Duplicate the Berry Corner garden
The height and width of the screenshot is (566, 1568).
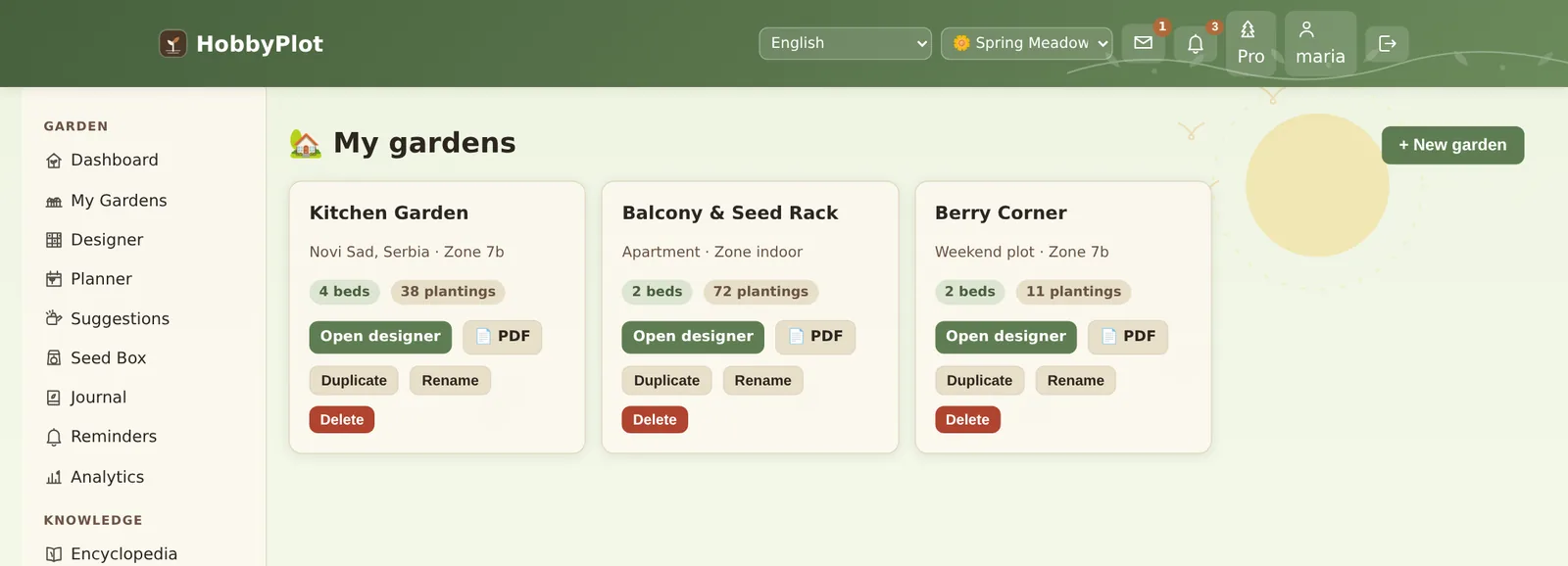pos(979,380)
